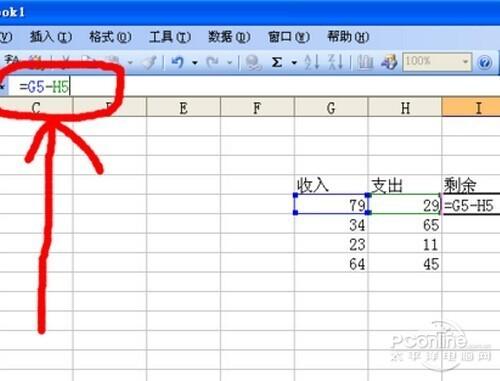The height and width of the screenshot is (381, 500).
Task: Click in the formula bar showing =G5-H5
Action: pyautogui.click(x=253, y=87)
